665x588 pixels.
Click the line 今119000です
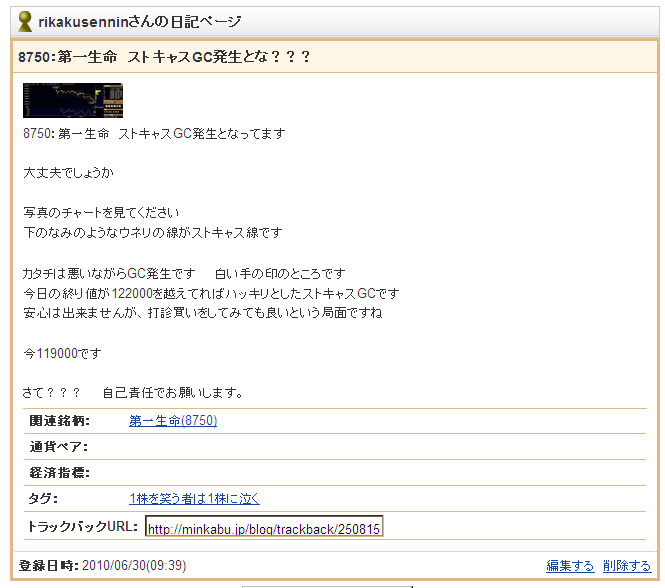(x=62, y=353)
